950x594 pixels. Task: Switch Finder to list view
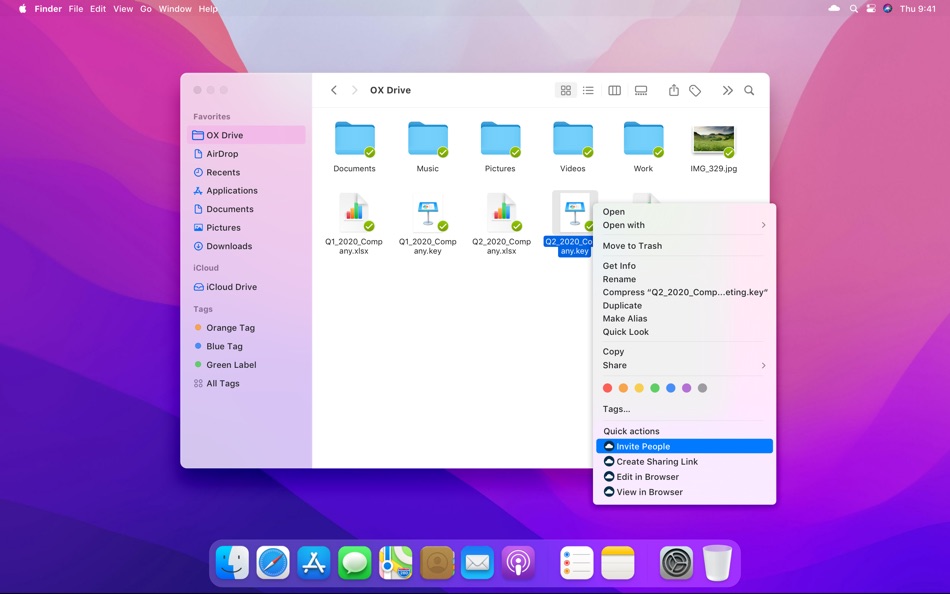pyautogui.click(x=588, y=91)
